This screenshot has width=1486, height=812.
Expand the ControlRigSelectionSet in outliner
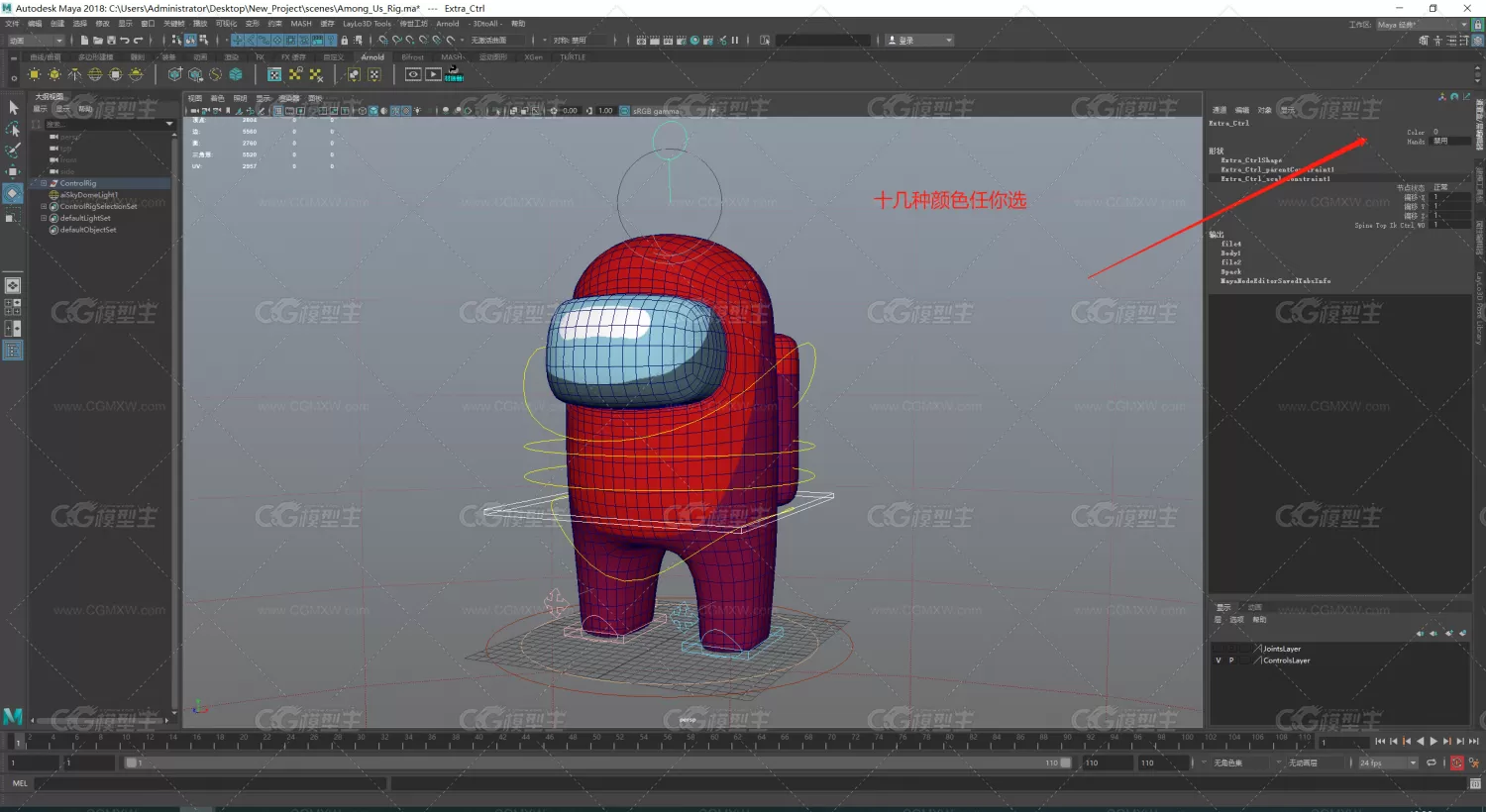[44, 206]
